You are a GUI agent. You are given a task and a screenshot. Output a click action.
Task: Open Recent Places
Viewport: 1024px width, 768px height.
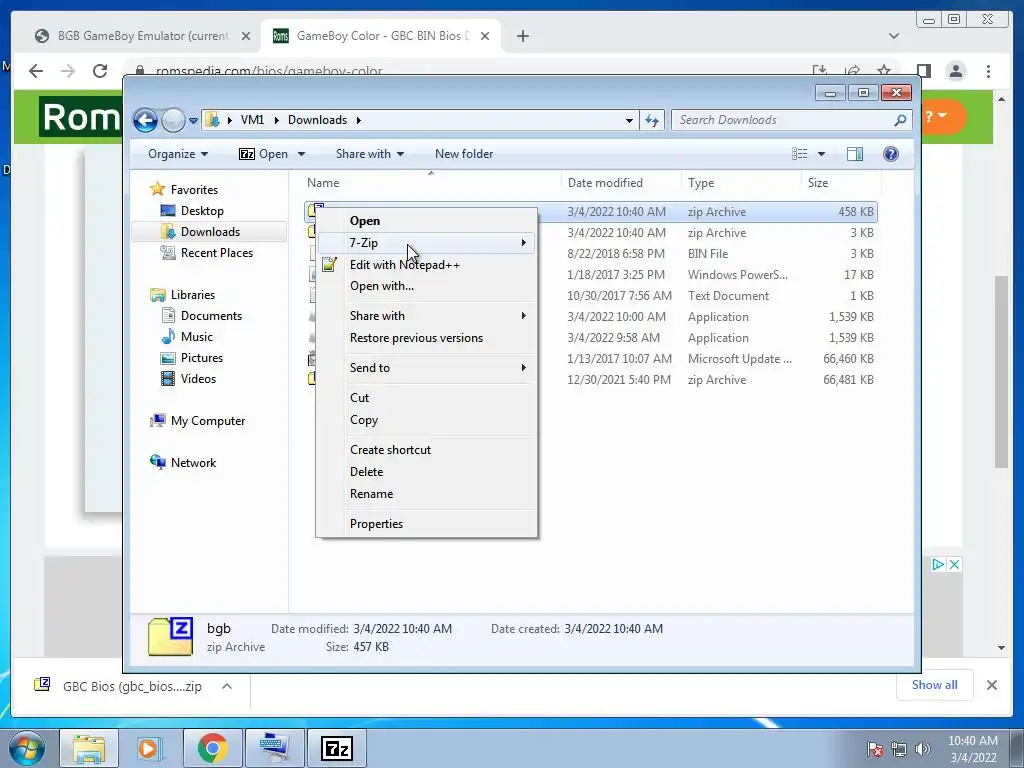[216, 253]
